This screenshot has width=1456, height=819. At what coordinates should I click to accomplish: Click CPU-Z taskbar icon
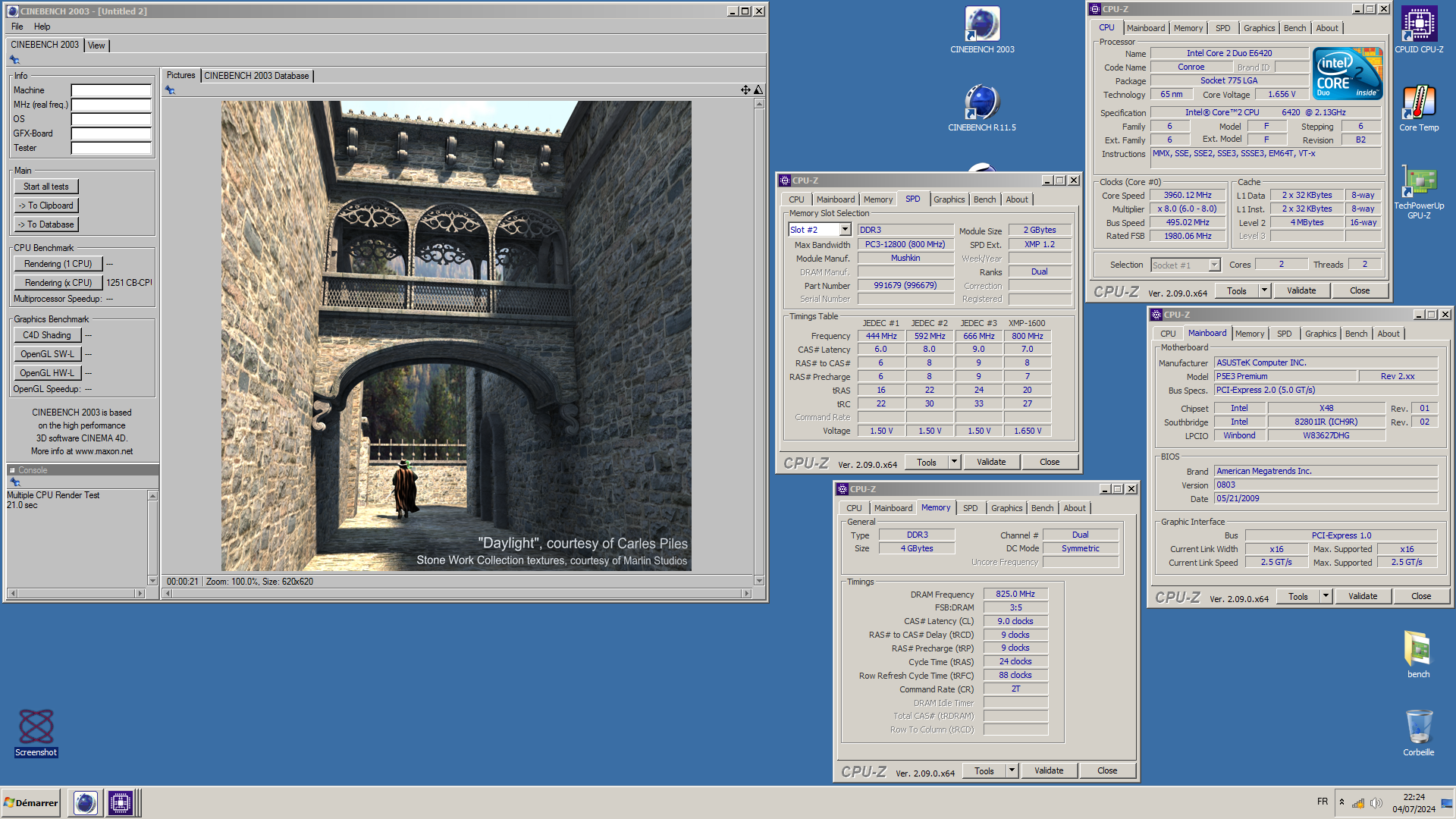click(120, 802)
